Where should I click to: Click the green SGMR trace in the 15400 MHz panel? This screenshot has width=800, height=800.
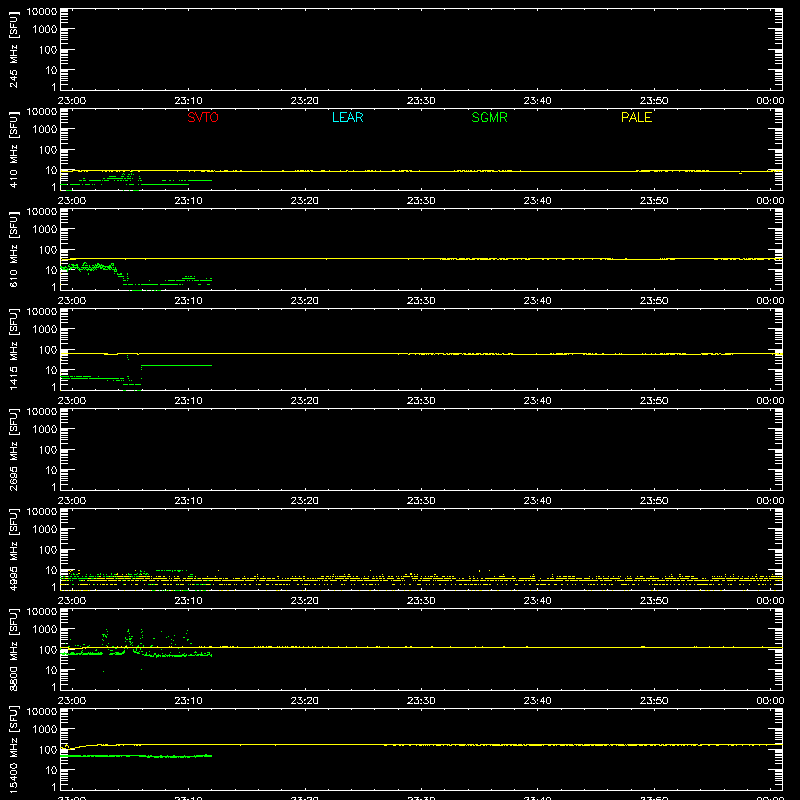(x=136, y=756)
